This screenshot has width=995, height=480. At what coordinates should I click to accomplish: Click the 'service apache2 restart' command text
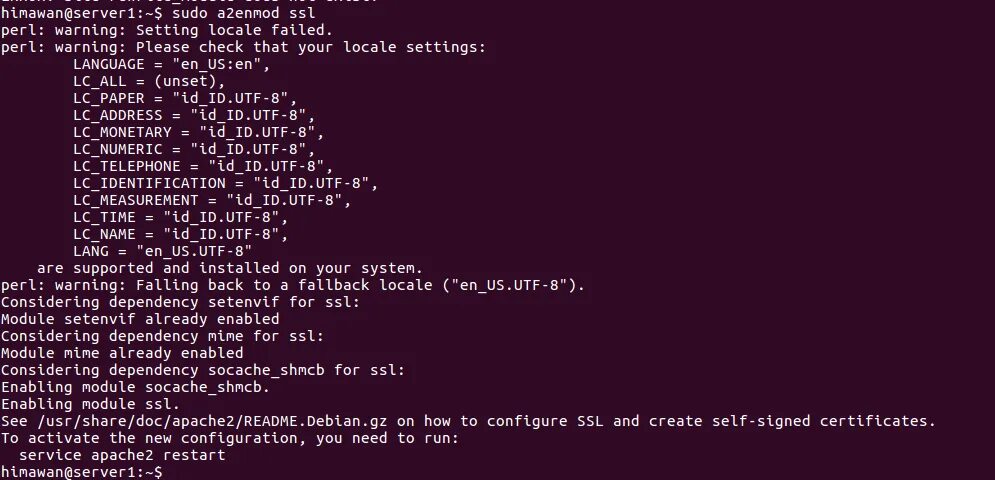coord(122,455)
